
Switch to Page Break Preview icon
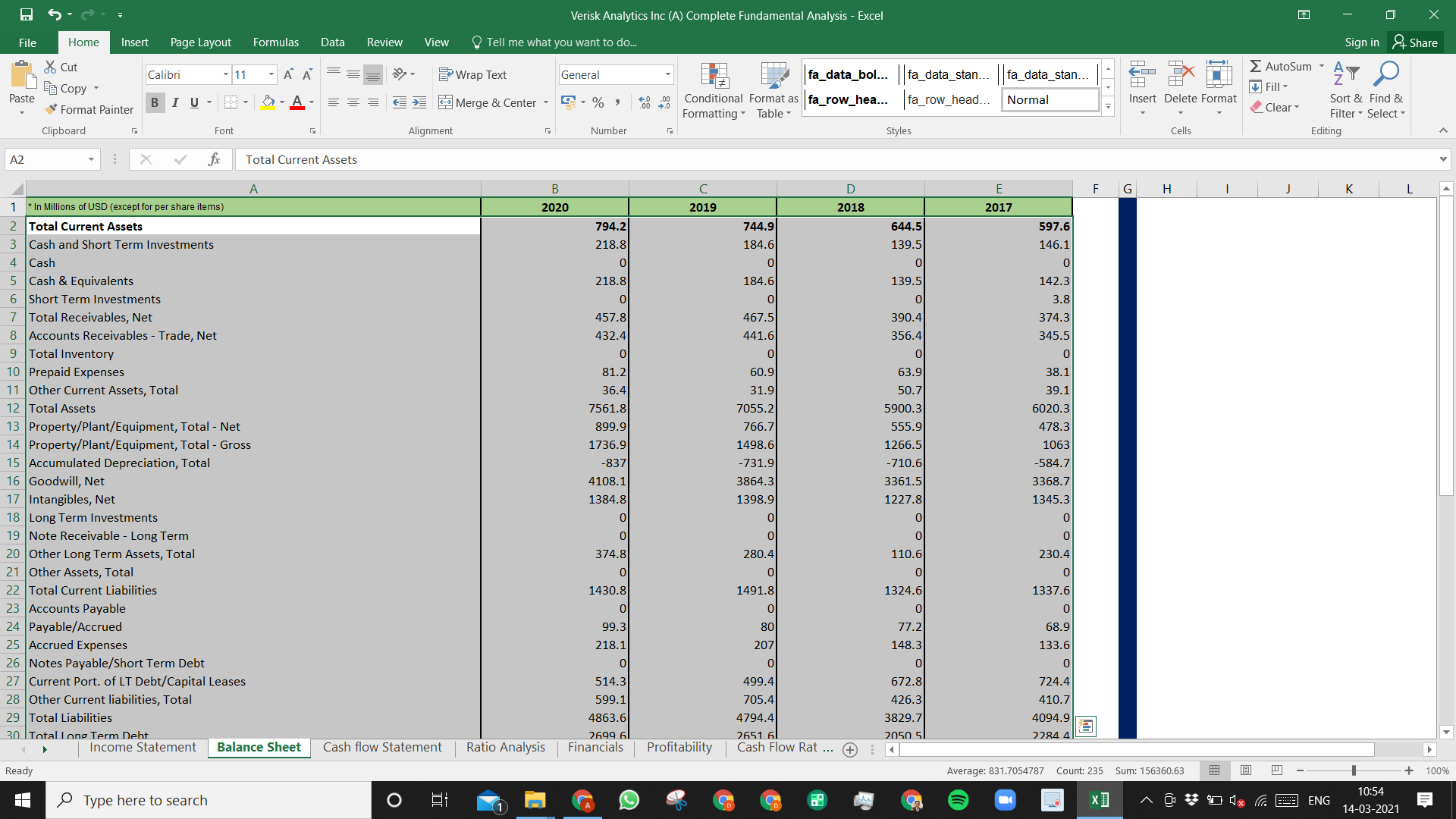(1277, 770)
